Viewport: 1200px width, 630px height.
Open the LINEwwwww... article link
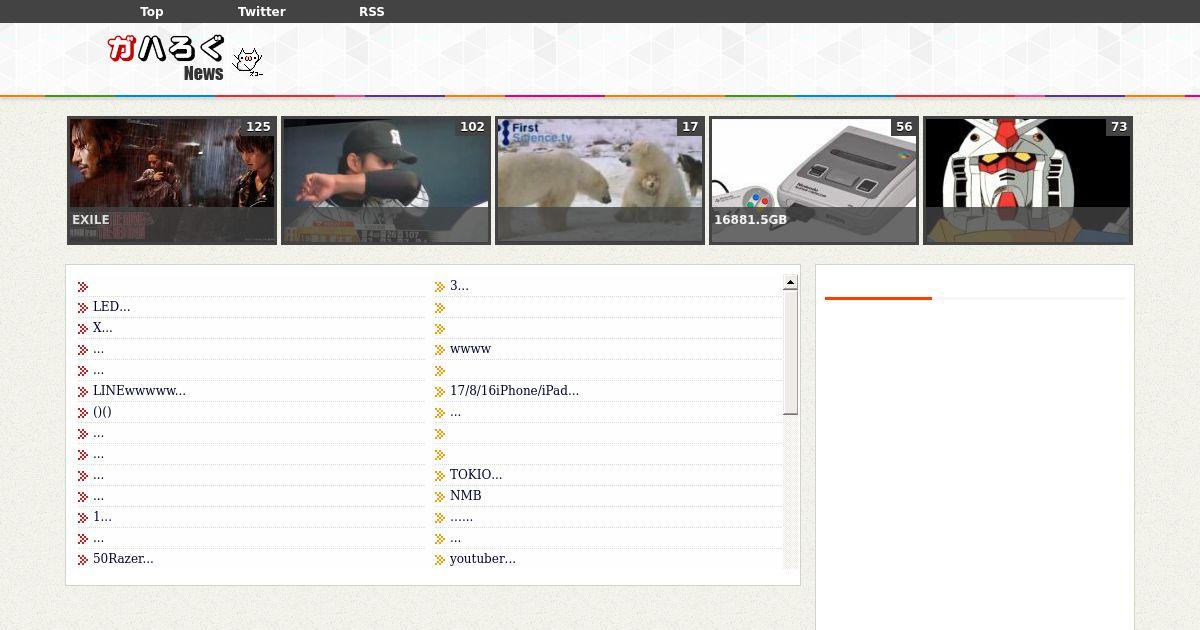(x=139, y=391)
